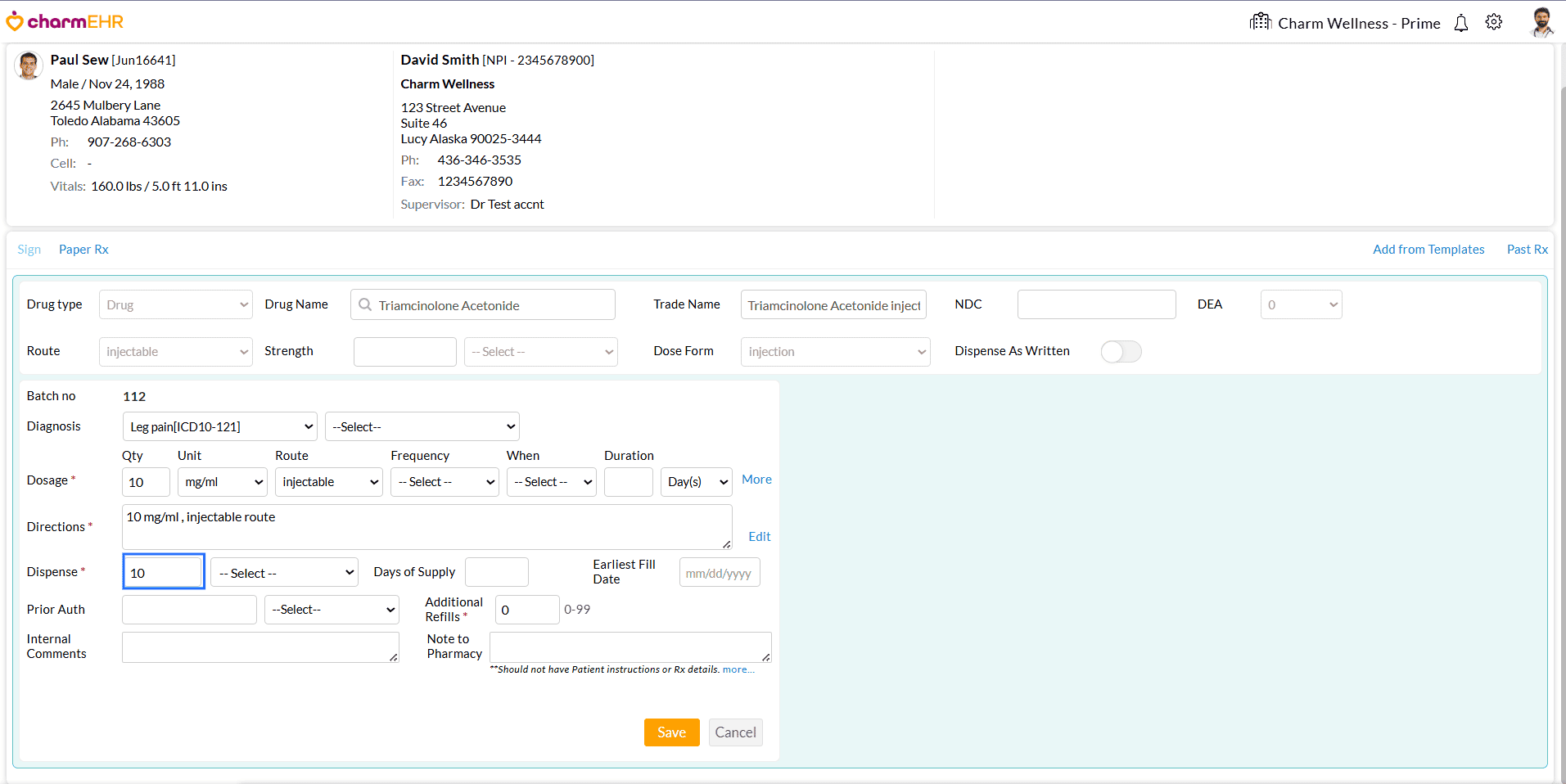
Task: Click patient name Paul Sew
Action: (x=79, y=60)
